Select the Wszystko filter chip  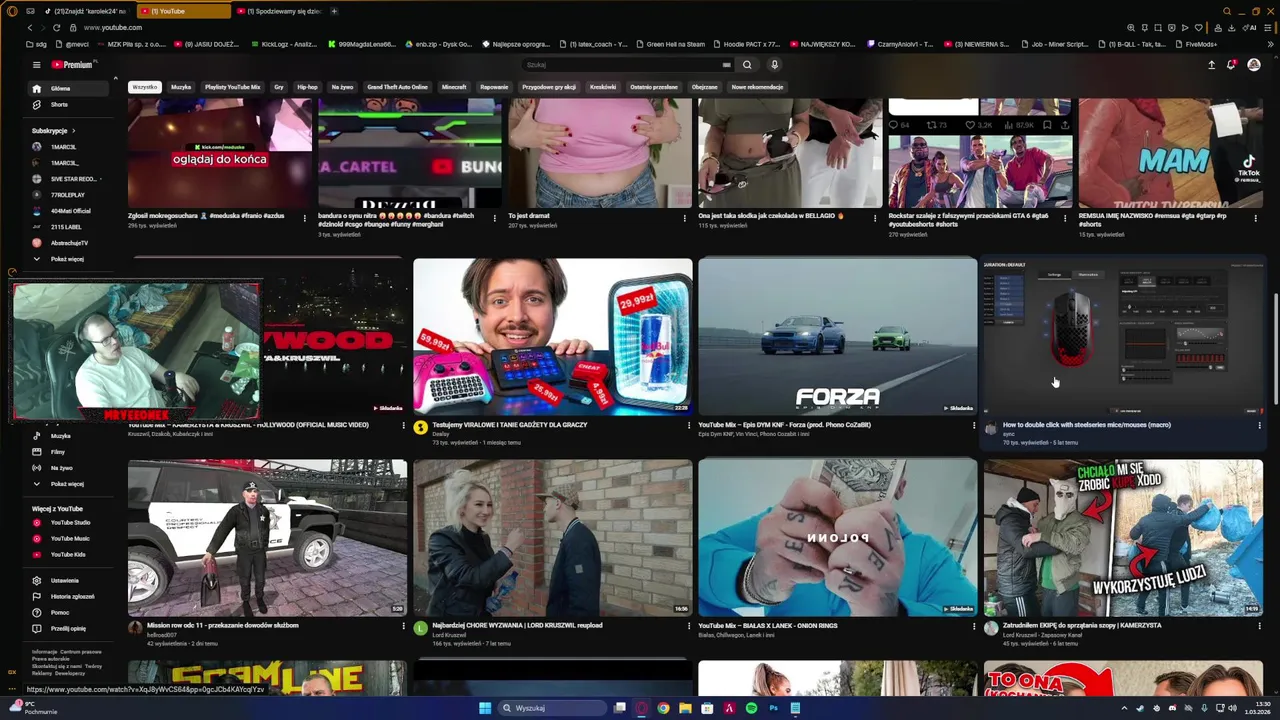point(145,87)
